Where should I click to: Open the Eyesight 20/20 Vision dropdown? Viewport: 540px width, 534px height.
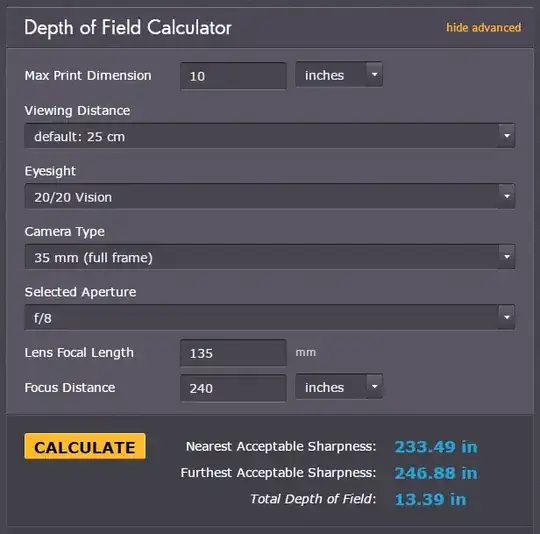click(x=270, y=197)
